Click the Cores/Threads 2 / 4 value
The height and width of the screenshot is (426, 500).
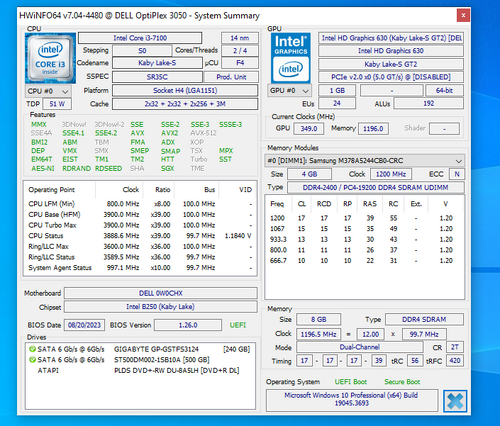click(x=240, y=51)
